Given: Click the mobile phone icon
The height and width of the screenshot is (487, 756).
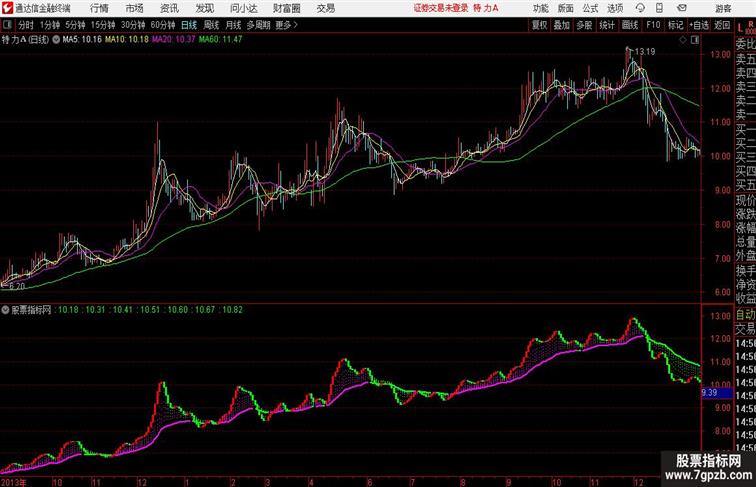Looking at the screenshot, I should click(x=660, y=8).
